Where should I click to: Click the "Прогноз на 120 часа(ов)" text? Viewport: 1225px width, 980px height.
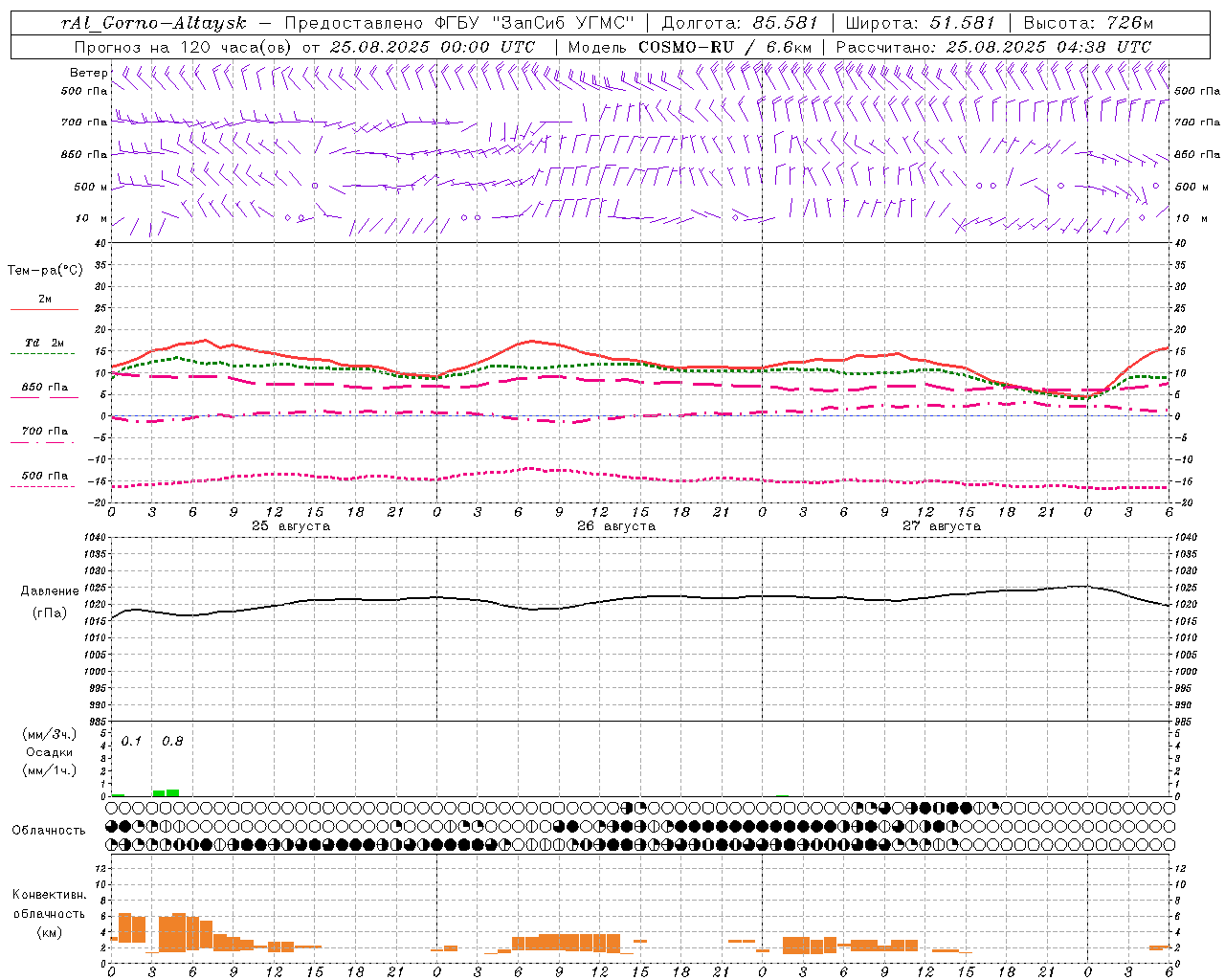pos(184,47)
